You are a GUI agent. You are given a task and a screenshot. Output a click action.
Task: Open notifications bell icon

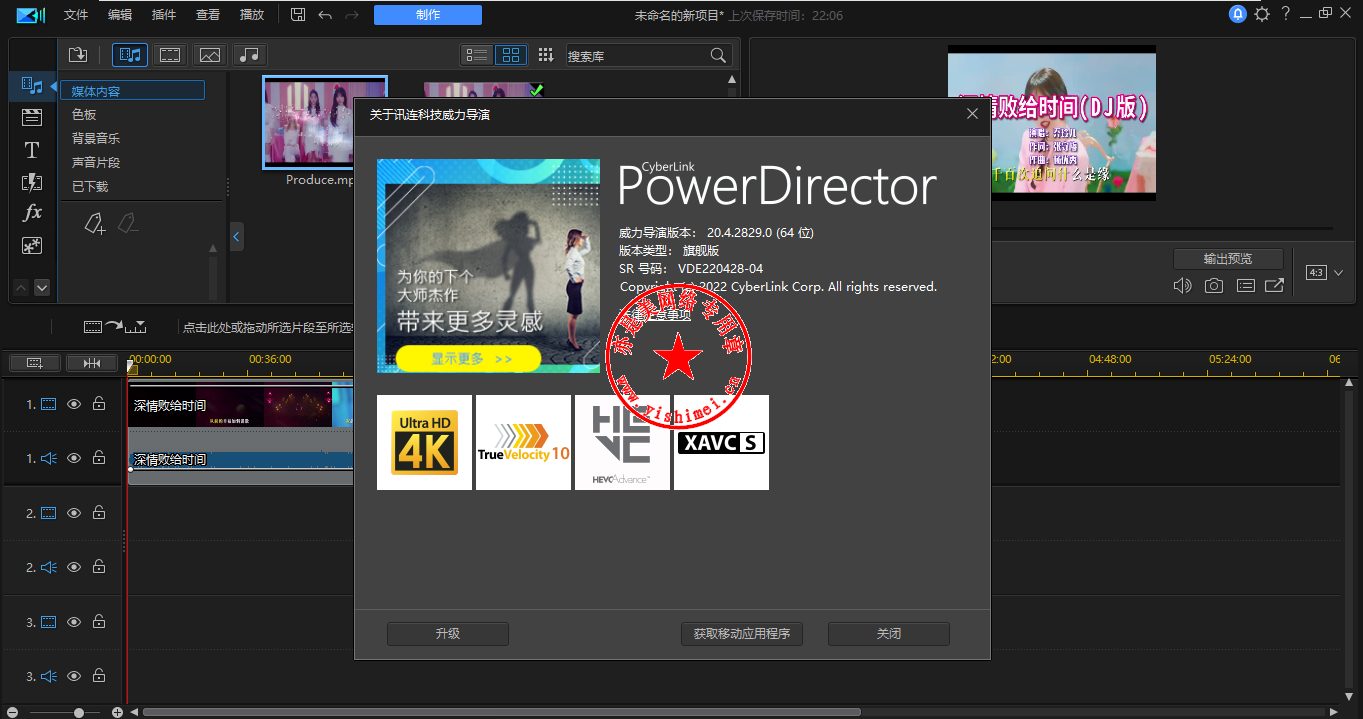[x=1238, y=14]
